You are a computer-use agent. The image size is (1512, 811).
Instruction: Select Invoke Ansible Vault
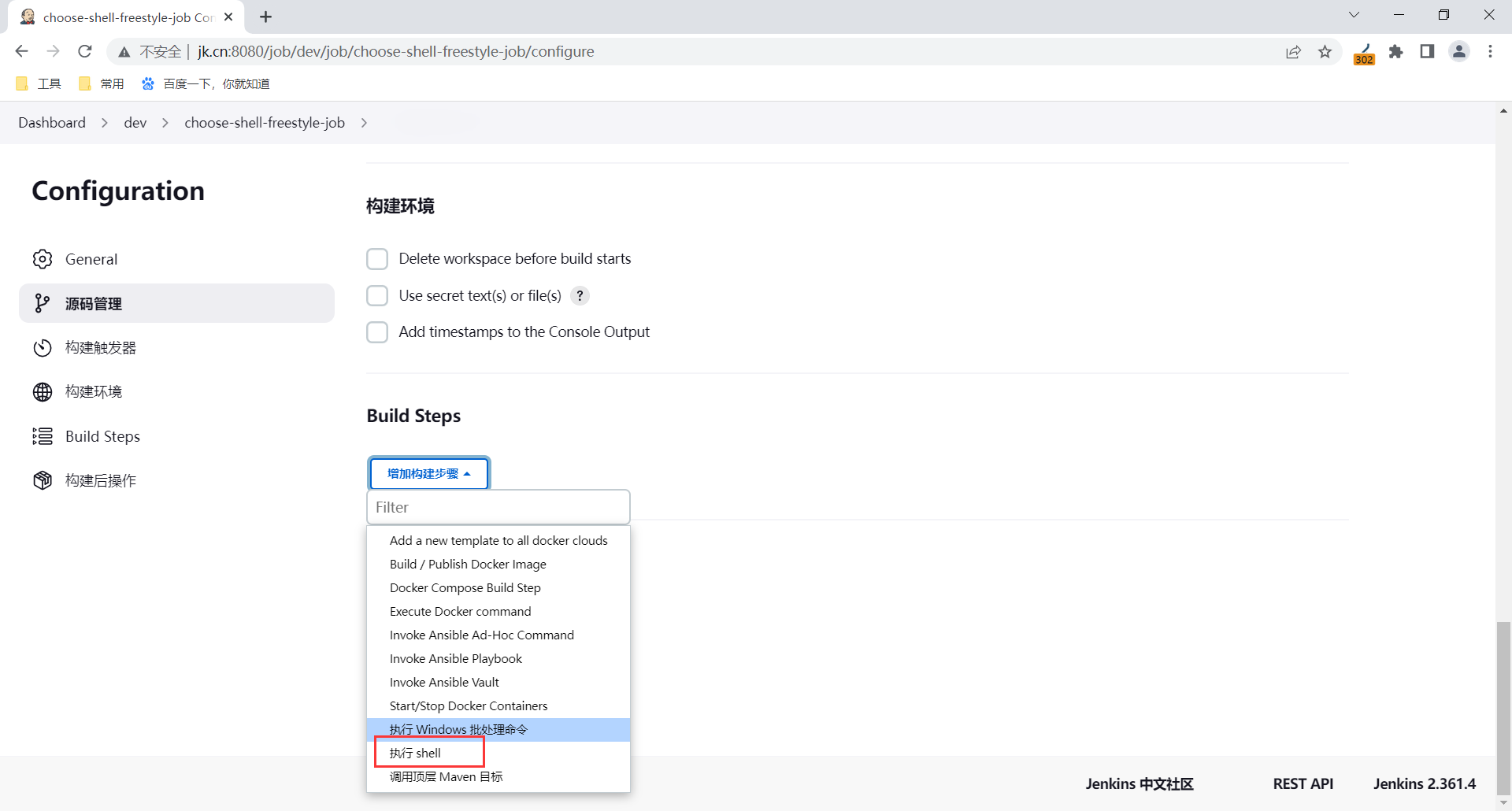[x=498, y=683]
